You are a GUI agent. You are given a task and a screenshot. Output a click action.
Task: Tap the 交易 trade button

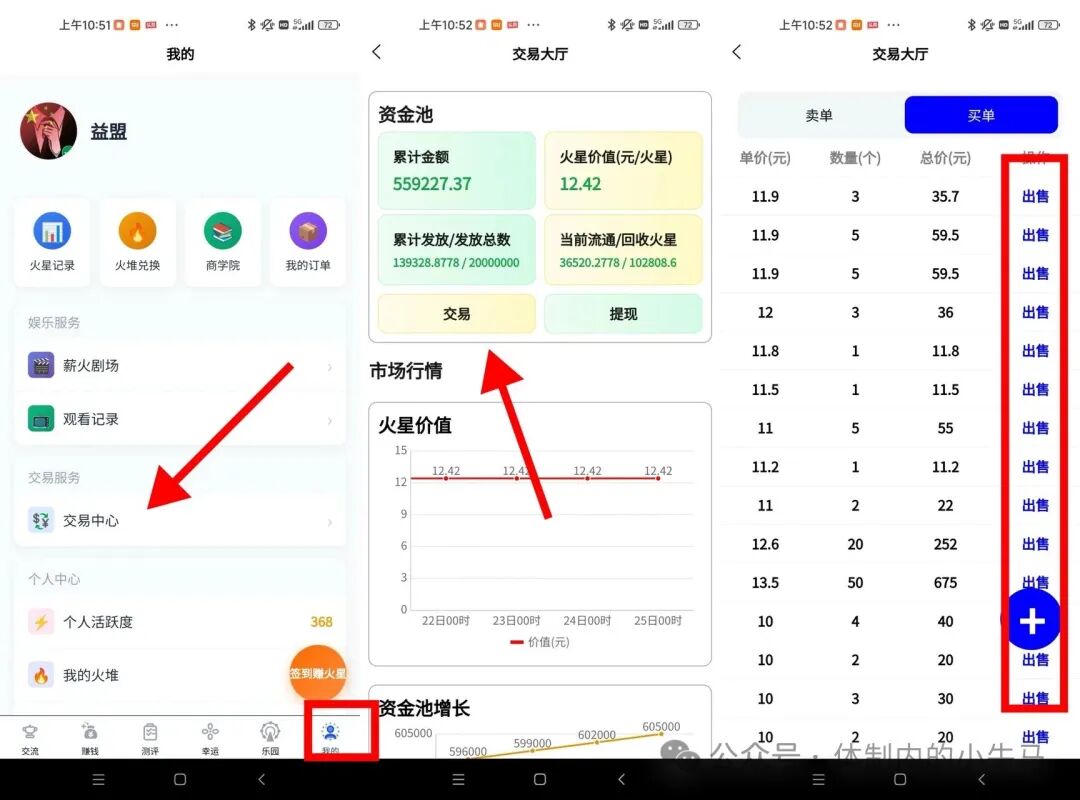457,313
